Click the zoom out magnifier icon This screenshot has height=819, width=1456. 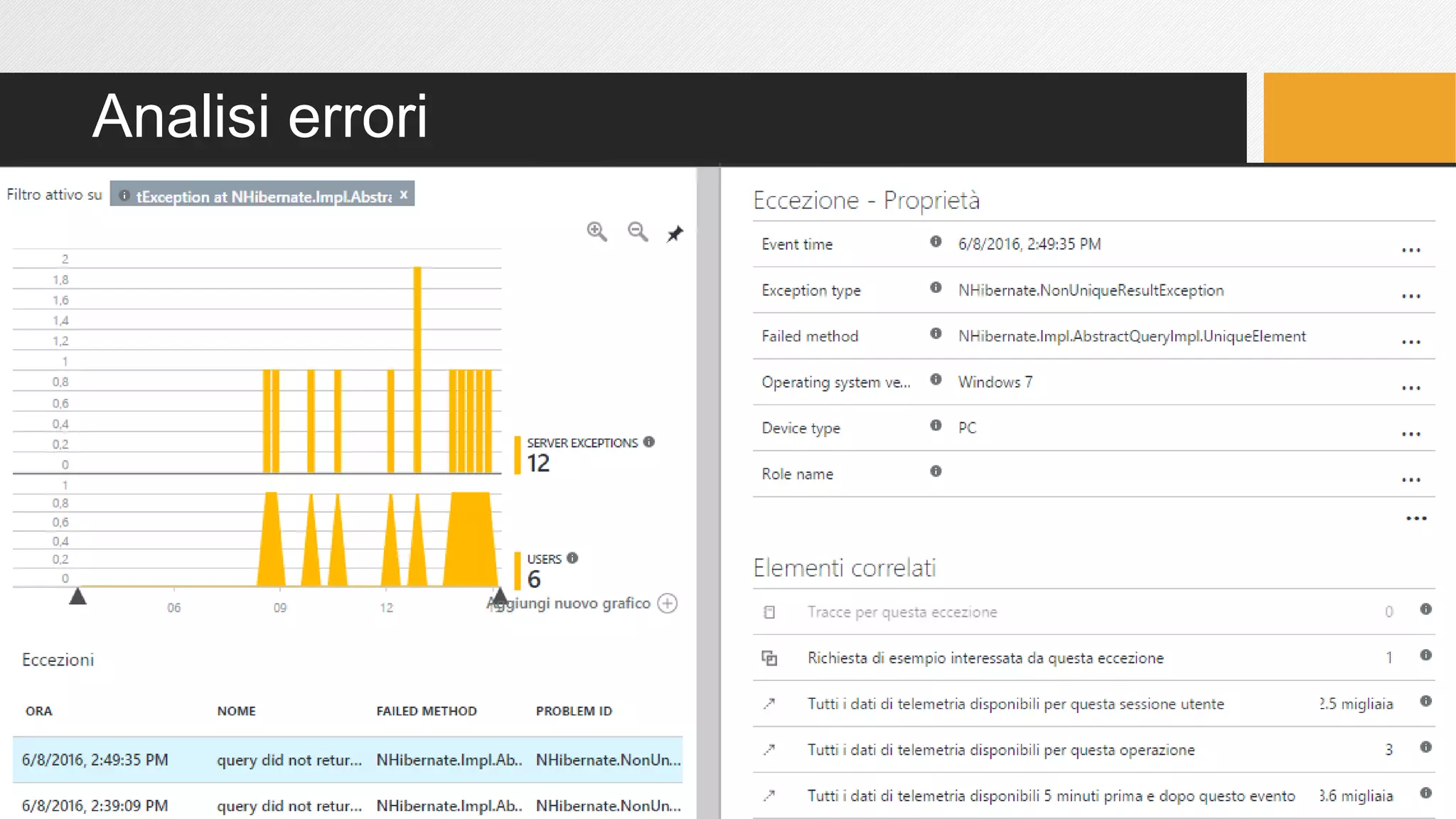(638, 231)
